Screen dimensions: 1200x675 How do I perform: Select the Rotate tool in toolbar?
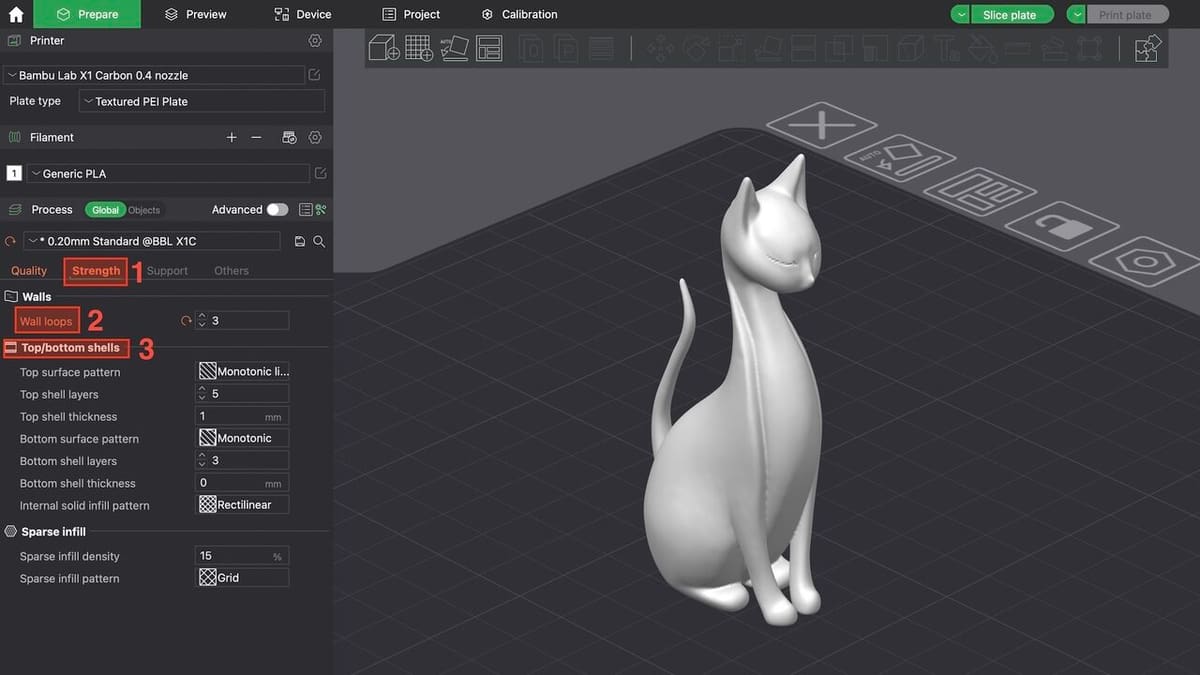coord(696,48)
